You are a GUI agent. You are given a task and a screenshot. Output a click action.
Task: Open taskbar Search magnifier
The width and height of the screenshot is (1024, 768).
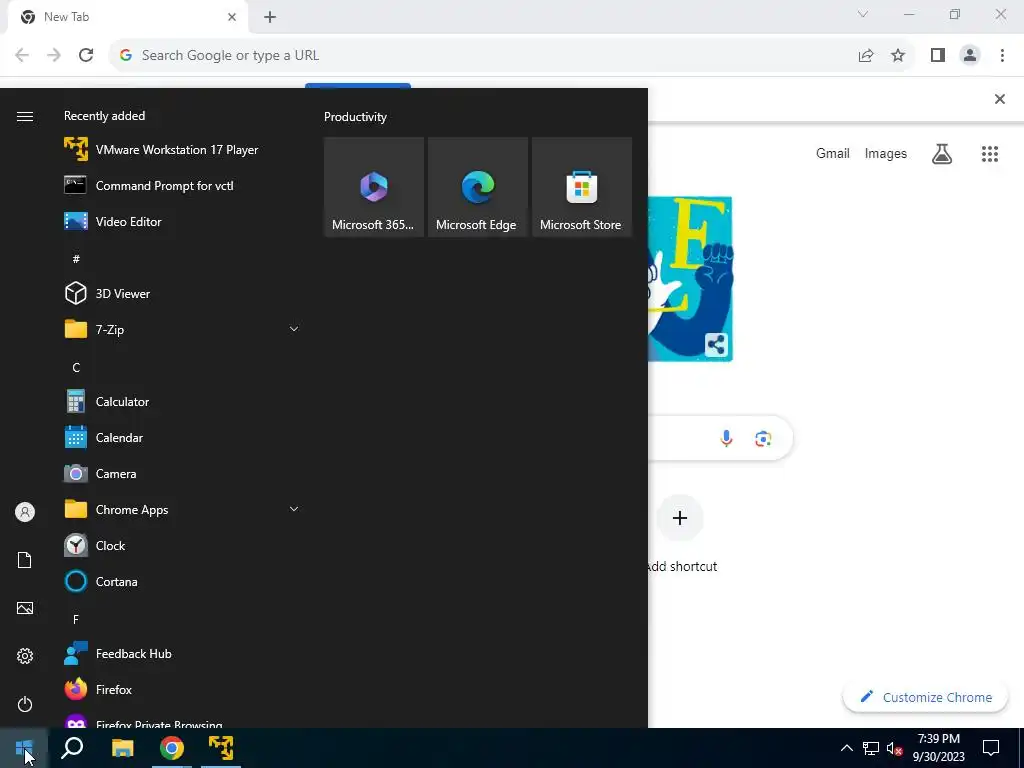click(72, 748)
